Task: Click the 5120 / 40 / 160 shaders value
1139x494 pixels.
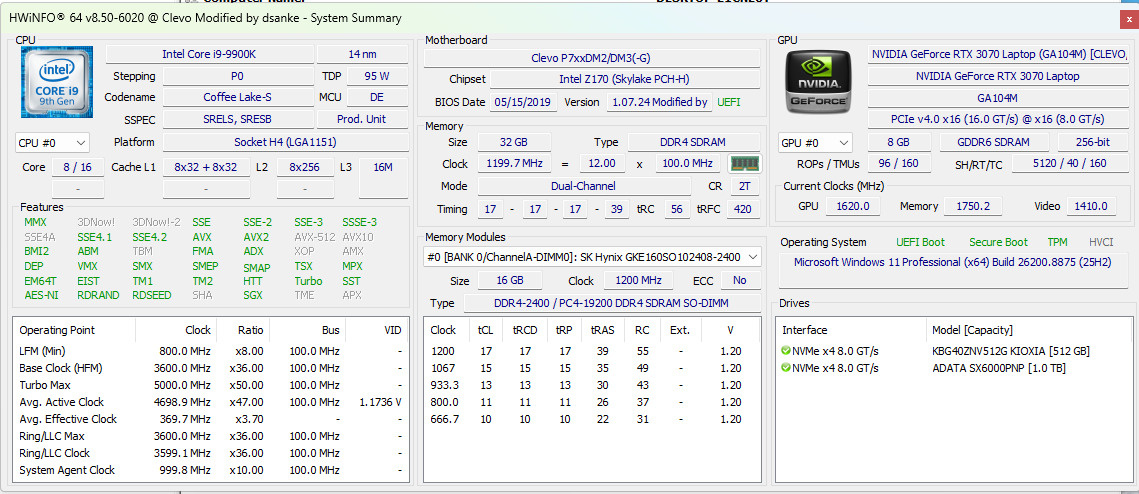Action: click(x=1070, y=164)
